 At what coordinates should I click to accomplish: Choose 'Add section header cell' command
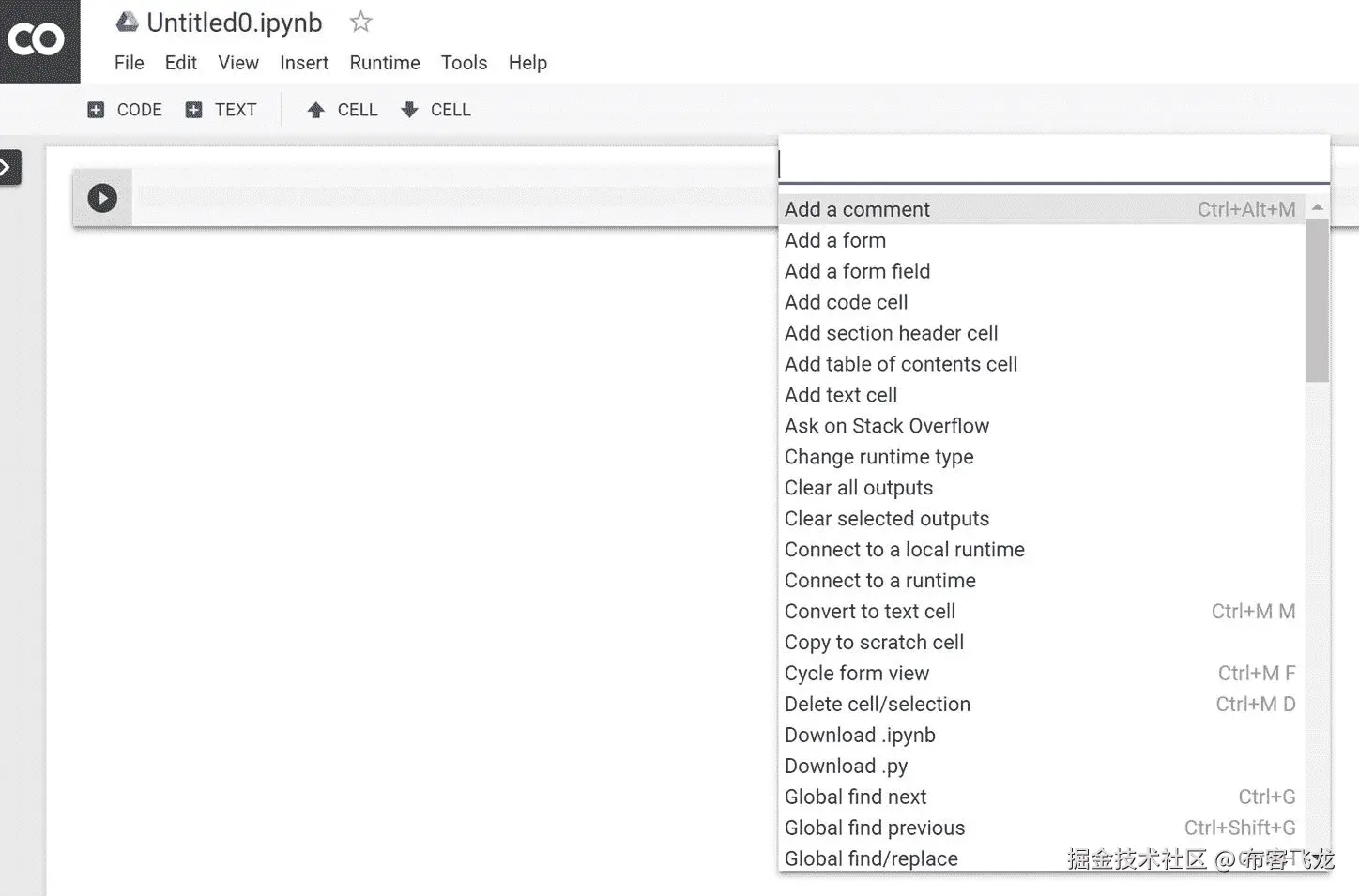click(1042, 333)
